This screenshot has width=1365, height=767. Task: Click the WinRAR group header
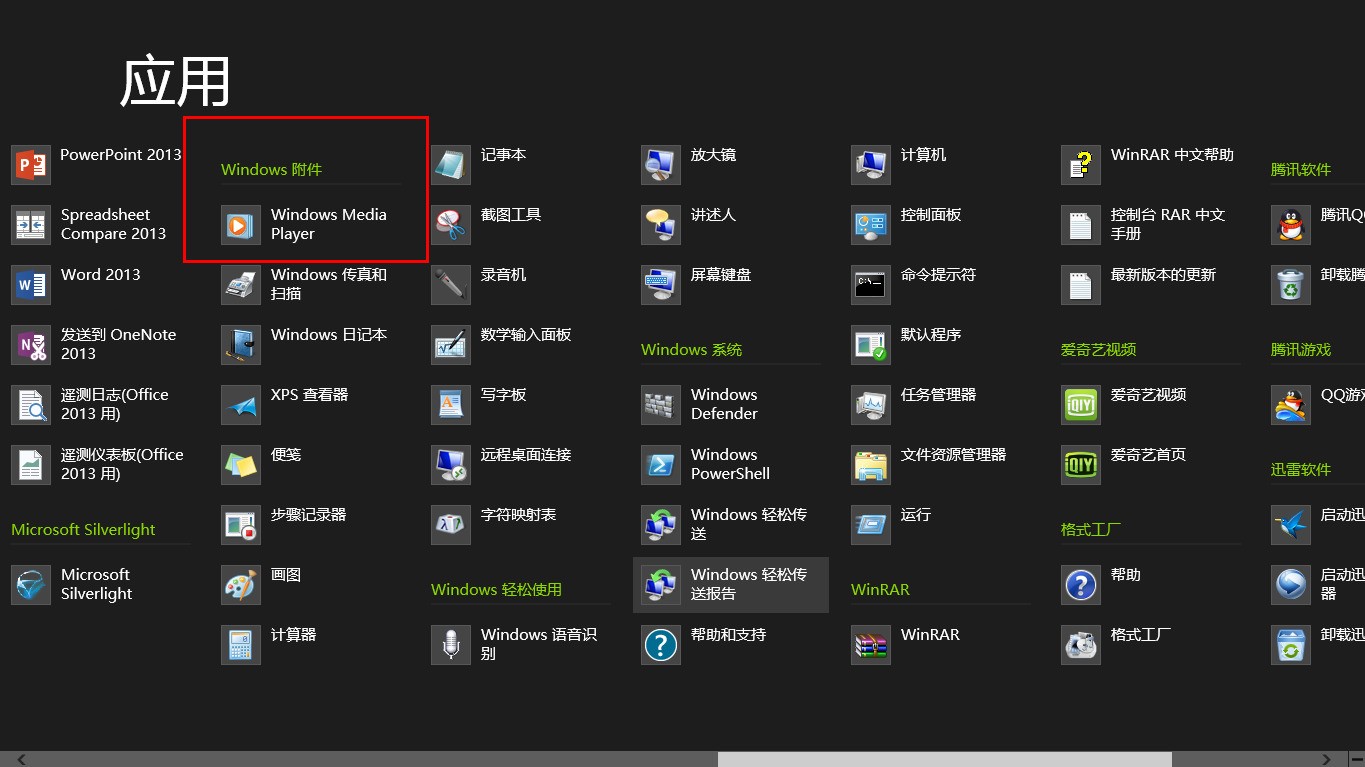tap(880, 590)
